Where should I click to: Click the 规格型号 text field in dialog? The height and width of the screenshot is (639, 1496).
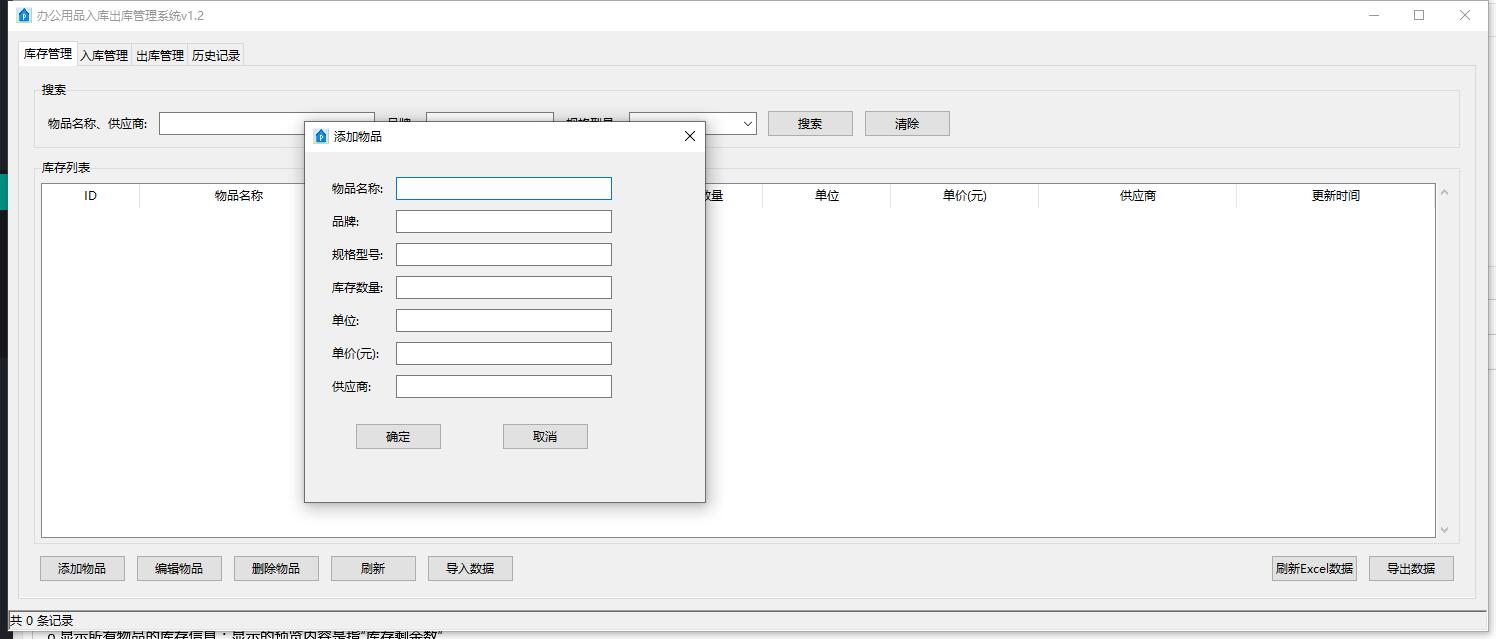[x=503, y=254]
